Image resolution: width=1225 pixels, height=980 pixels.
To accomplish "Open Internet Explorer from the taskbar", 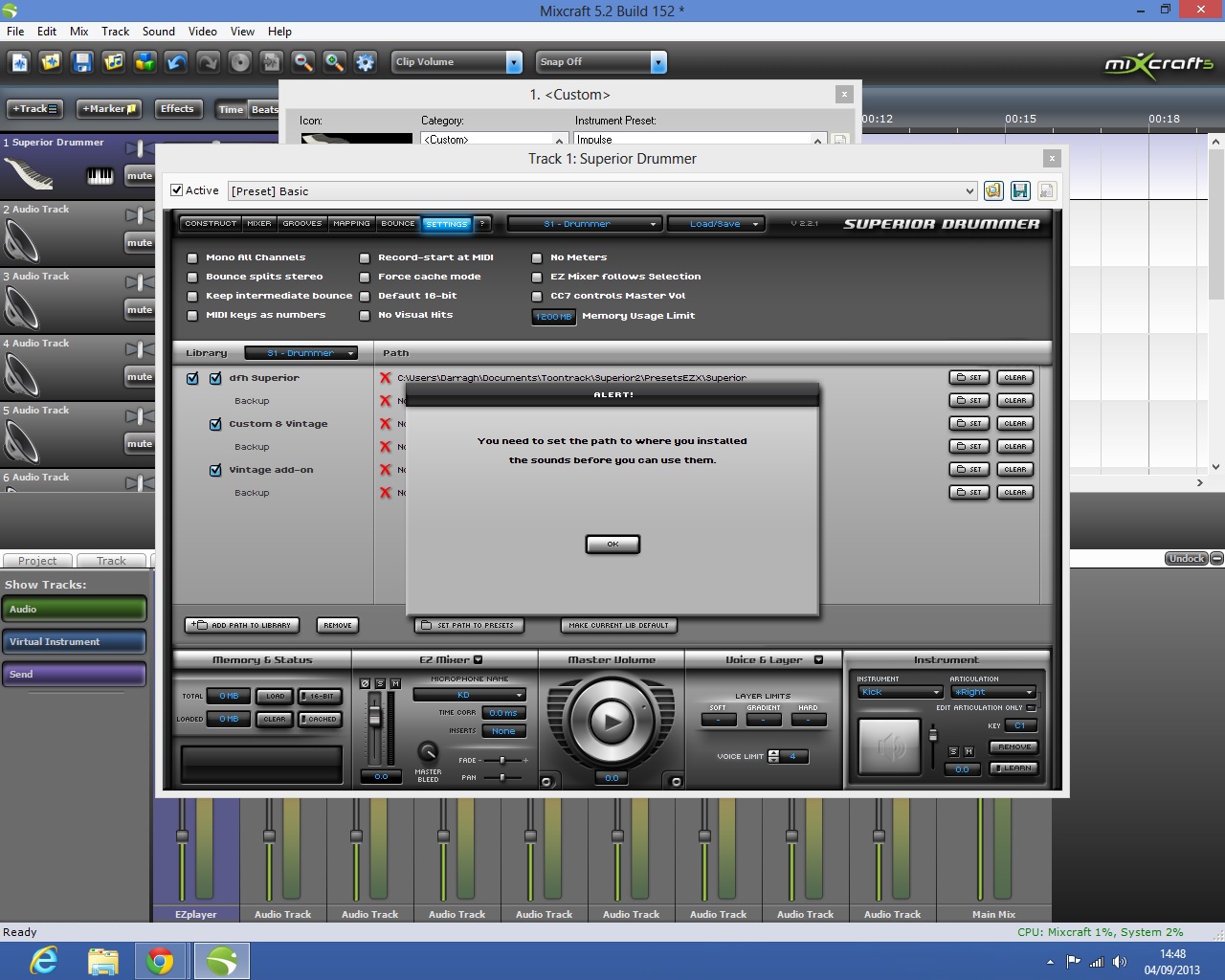I will 43,961.
